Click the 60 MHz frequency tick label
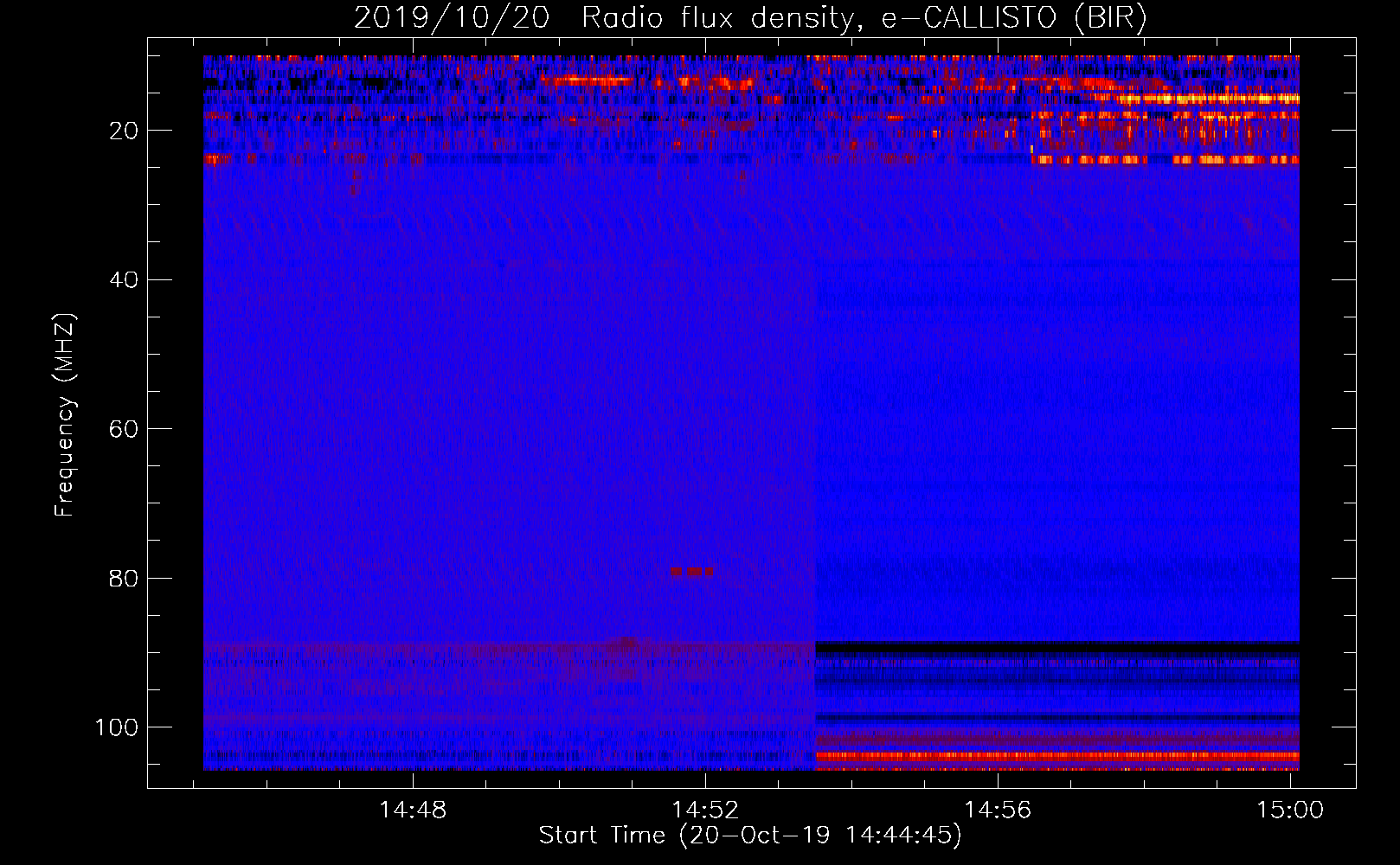This screenshot has width=1400, height=865. click(x=124, y=429)
